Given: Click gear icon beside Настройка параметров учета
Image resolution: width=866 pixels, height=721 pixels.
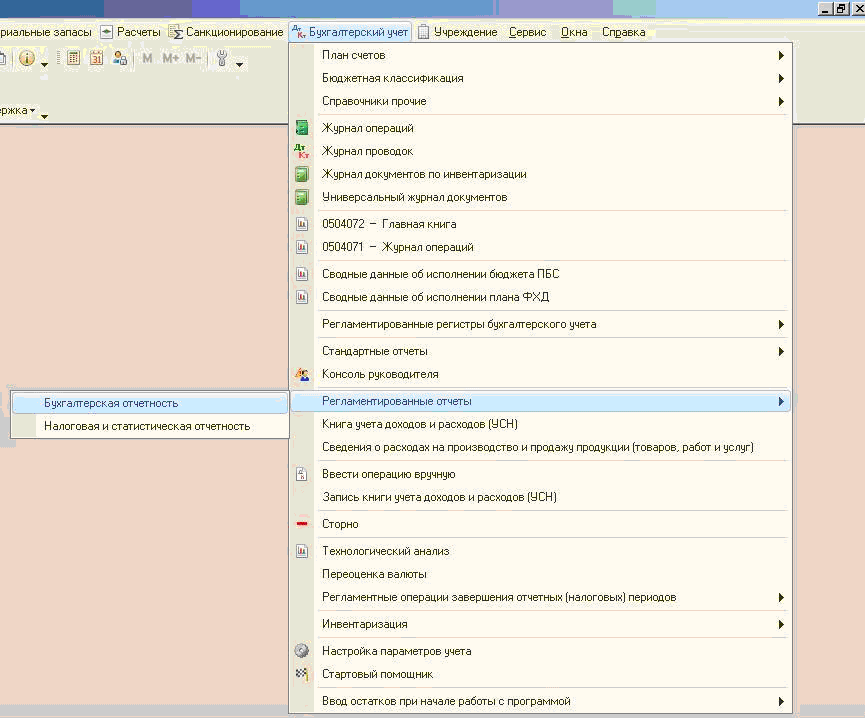Looking at the screenshot, I should click(302, 651).
